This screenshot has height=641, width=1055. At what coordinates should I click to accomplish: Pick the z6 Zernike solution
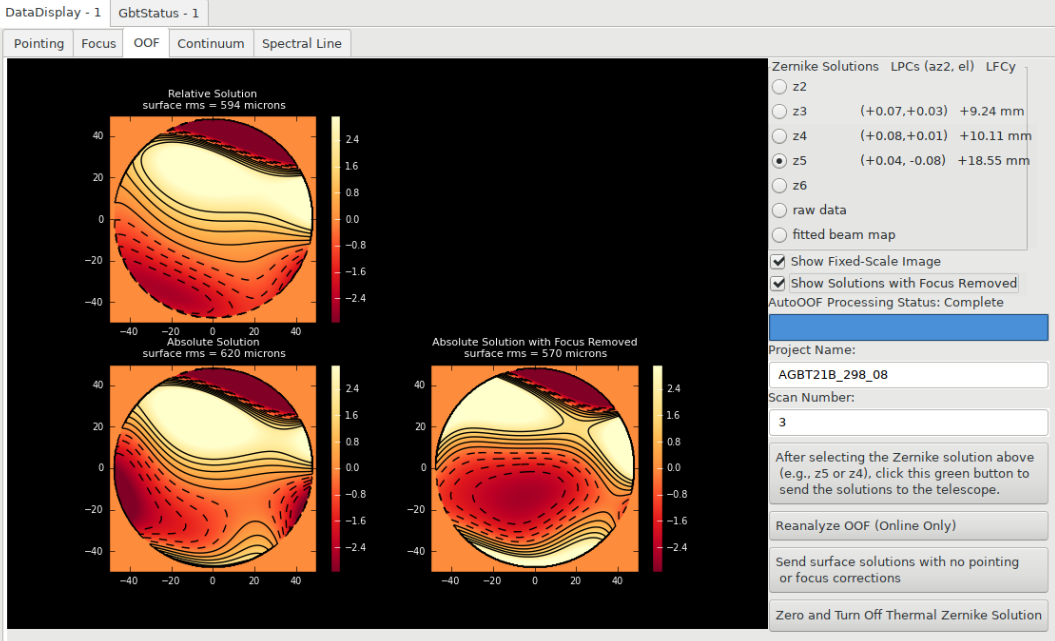(x=779, y=186)
